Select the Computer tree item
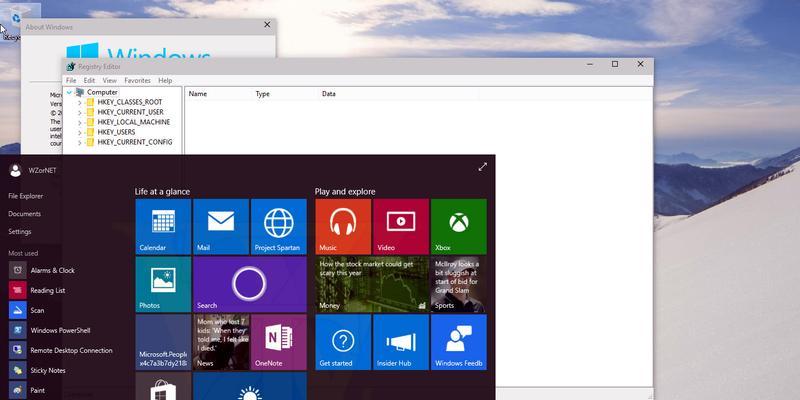This screenshot has width=800, height=400. coord(102,92)
